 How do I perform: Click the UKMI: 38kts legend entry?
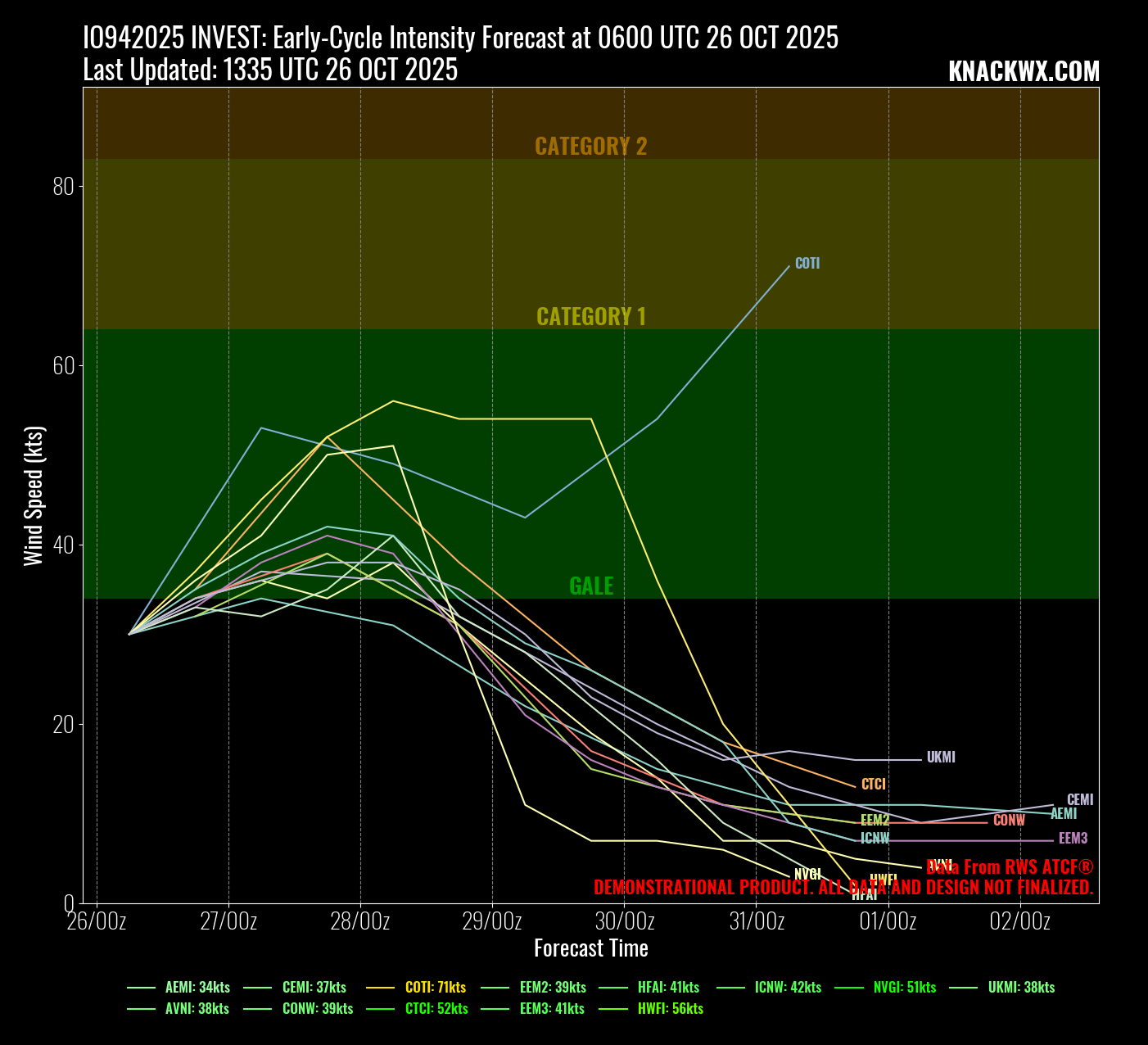pos(1021,987)
